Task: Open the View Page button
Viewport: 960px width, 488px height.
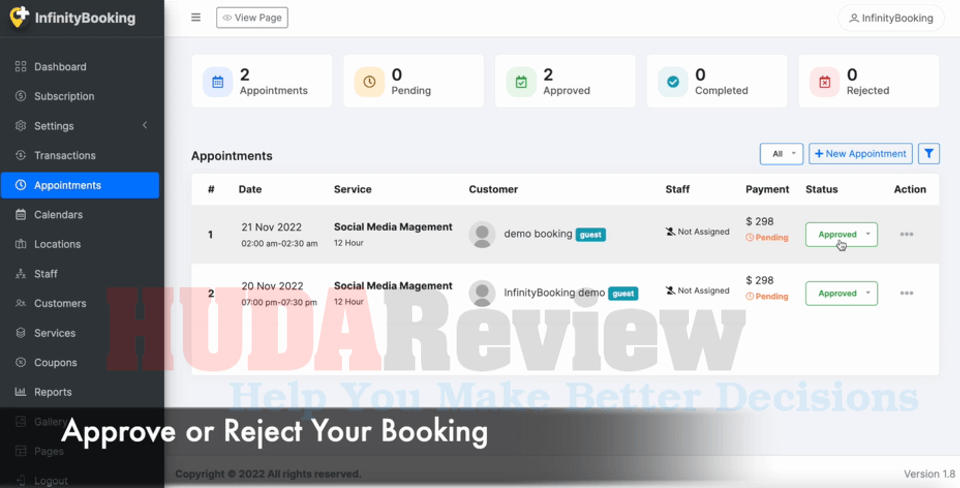Action: pos(252,18)
